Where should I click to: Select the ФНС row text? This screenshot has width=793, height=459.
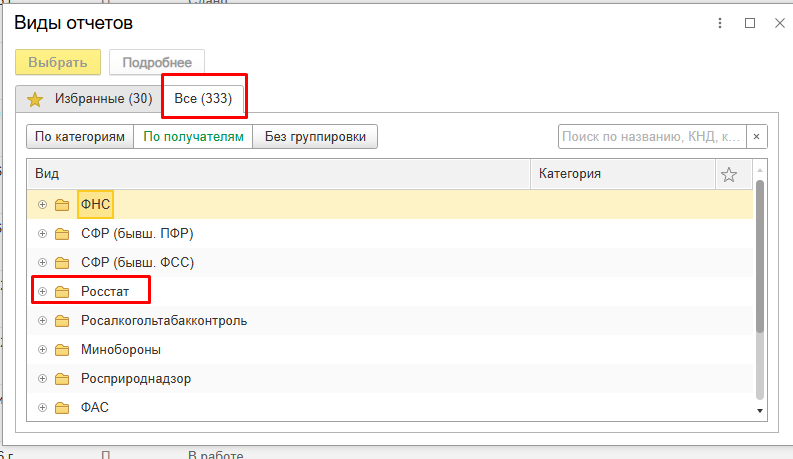(x=96, y=204)
